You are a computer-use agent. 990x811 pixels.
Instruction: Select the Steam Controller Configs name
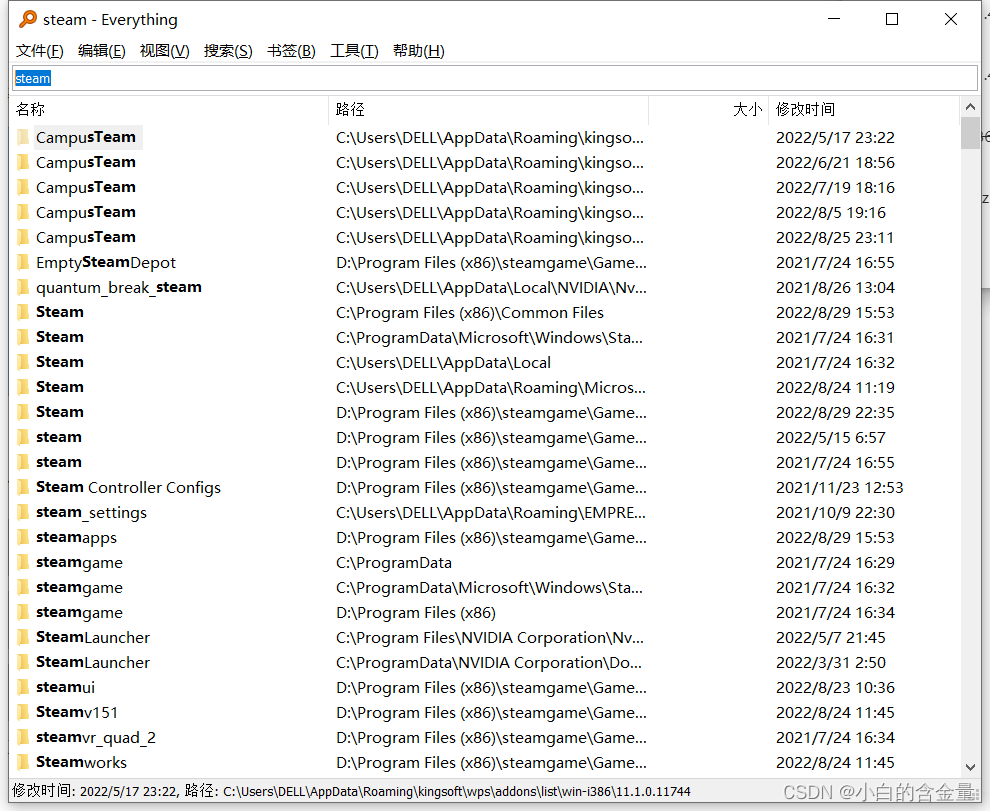coord(128,488)
